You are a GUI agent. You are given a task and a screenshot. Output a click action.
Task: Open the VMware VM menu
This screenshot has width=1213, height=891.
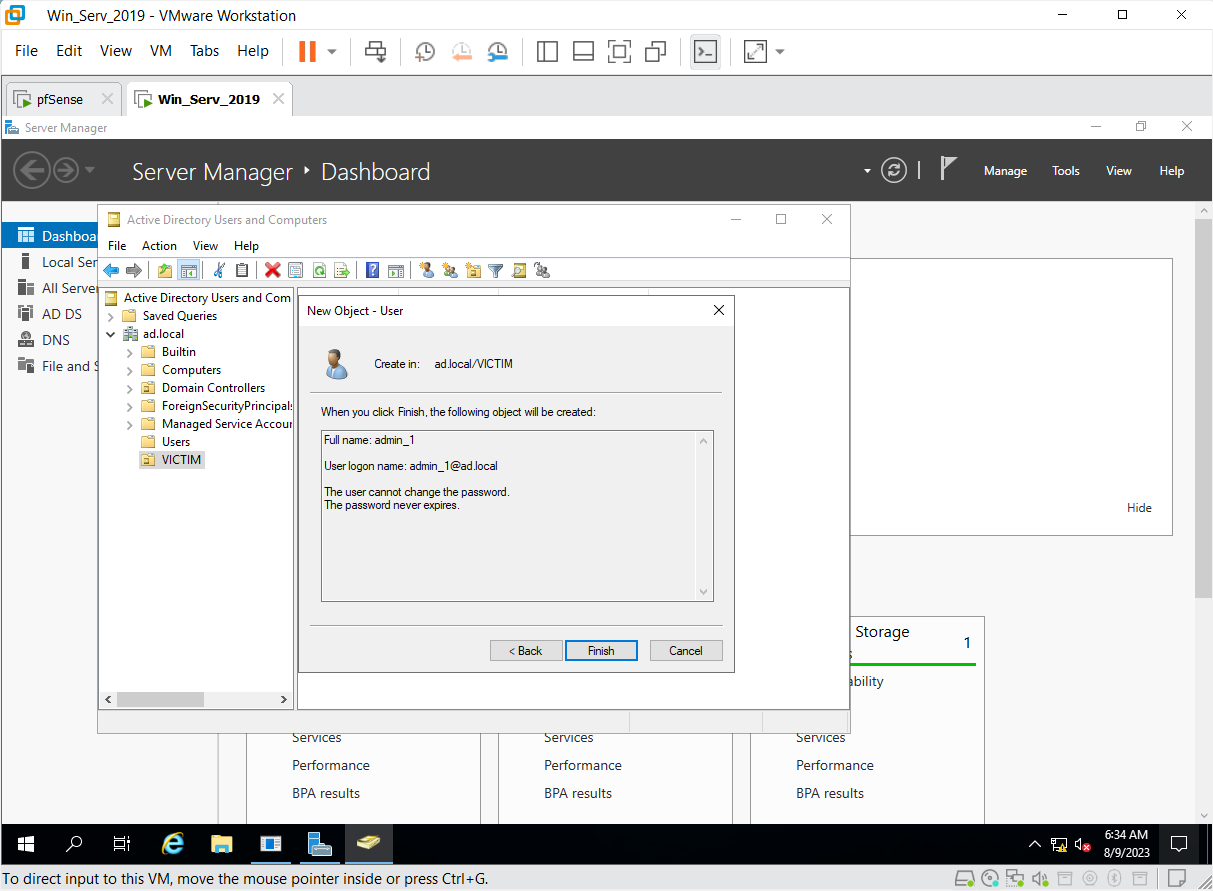tap(161, 51)
